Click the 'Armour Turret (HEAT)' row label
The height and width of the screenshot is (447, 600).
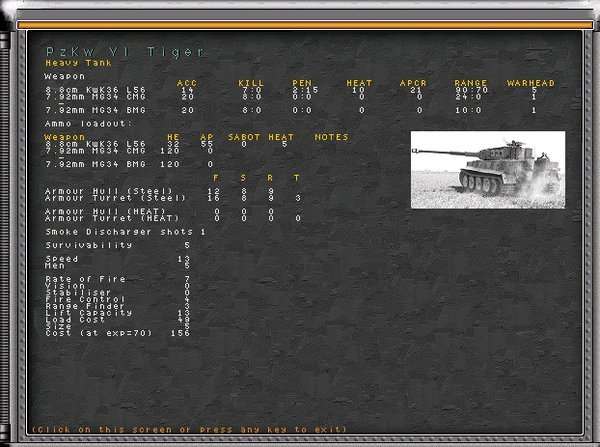click(x=99, y=218)
